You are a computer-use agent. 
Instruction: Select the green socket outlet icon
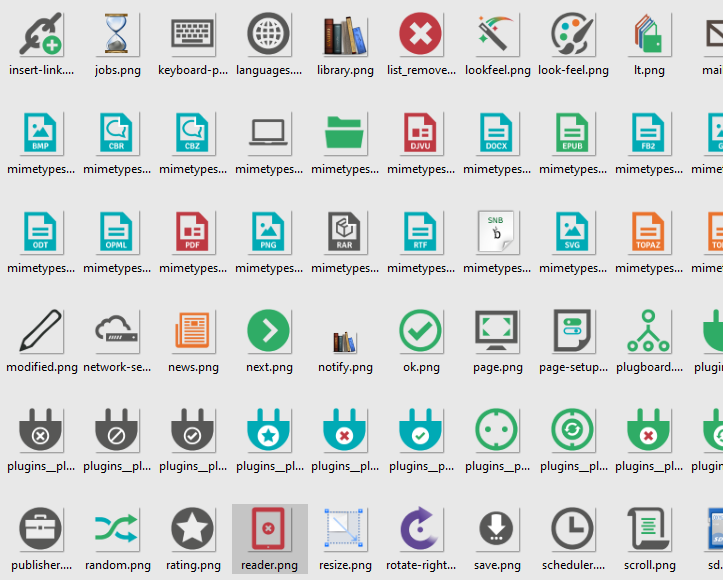pos(496,430)
